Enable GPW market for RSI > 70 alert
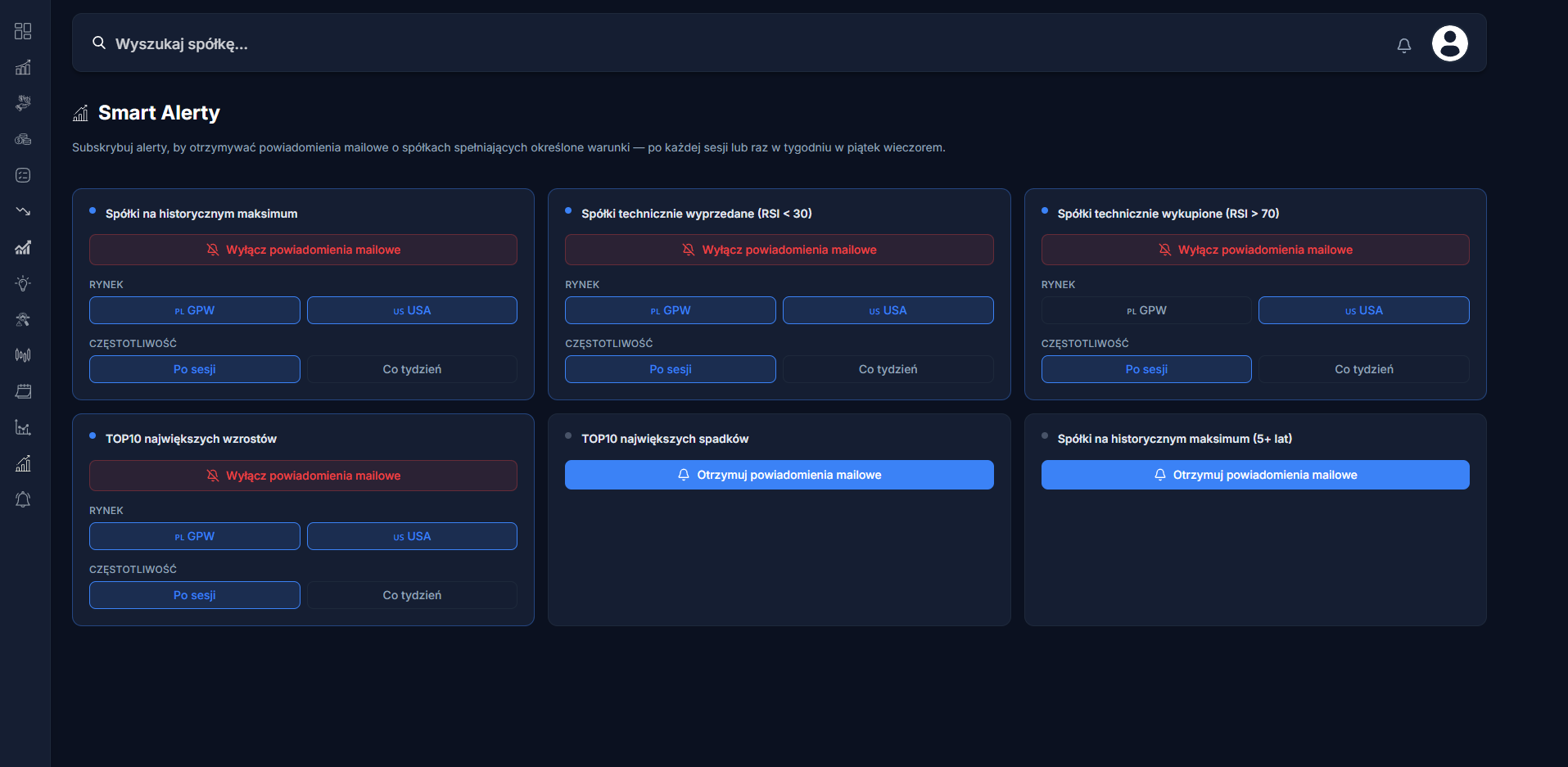The height and width of the screenshot is (767, 1568). (1145, 310)
